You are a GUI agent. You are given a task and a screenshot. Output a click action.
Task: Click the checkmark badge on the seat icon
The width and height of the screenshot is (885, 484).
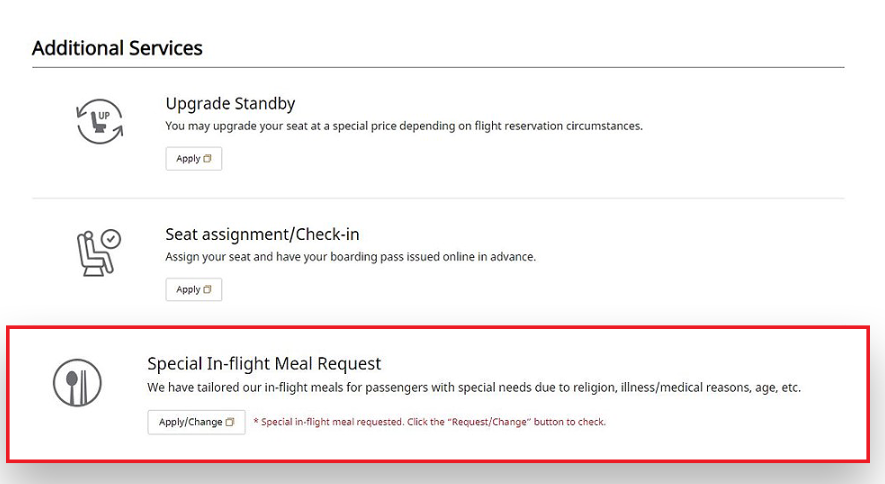[111, 239]
